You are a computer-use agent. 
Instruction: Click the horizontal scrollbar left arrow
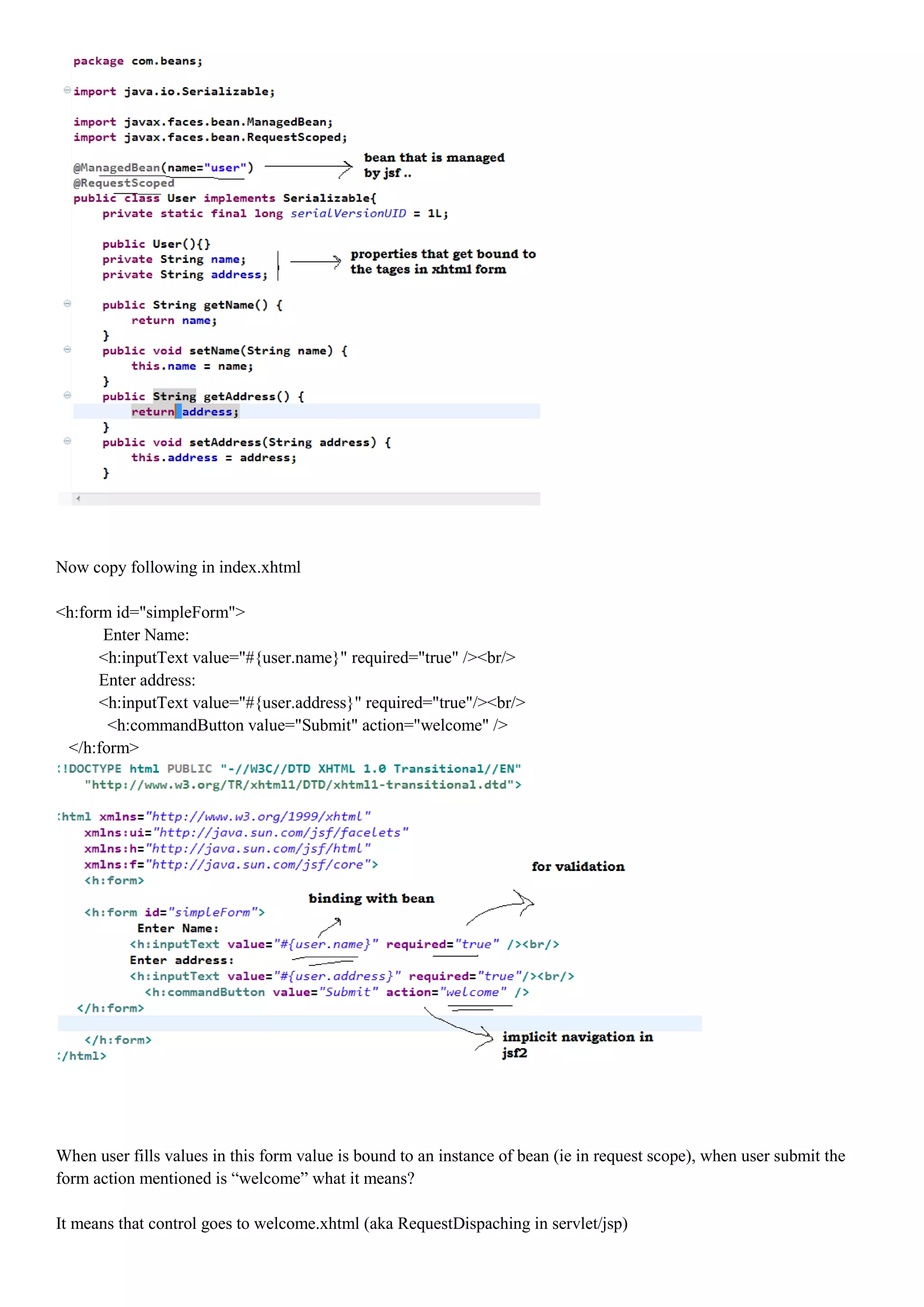[78, 499]
